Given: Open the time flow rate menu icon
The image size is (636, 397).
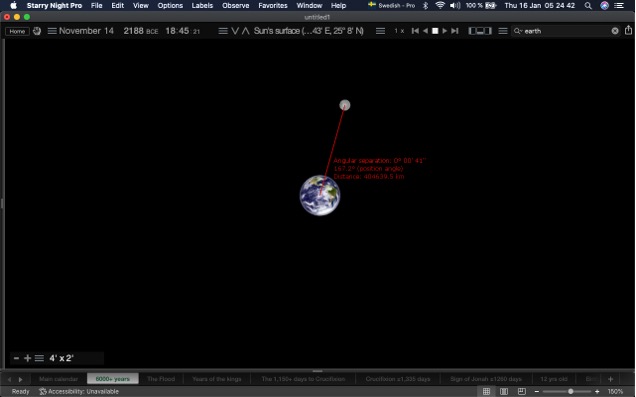Looking at the screenshot, I should tap(380, 31).
